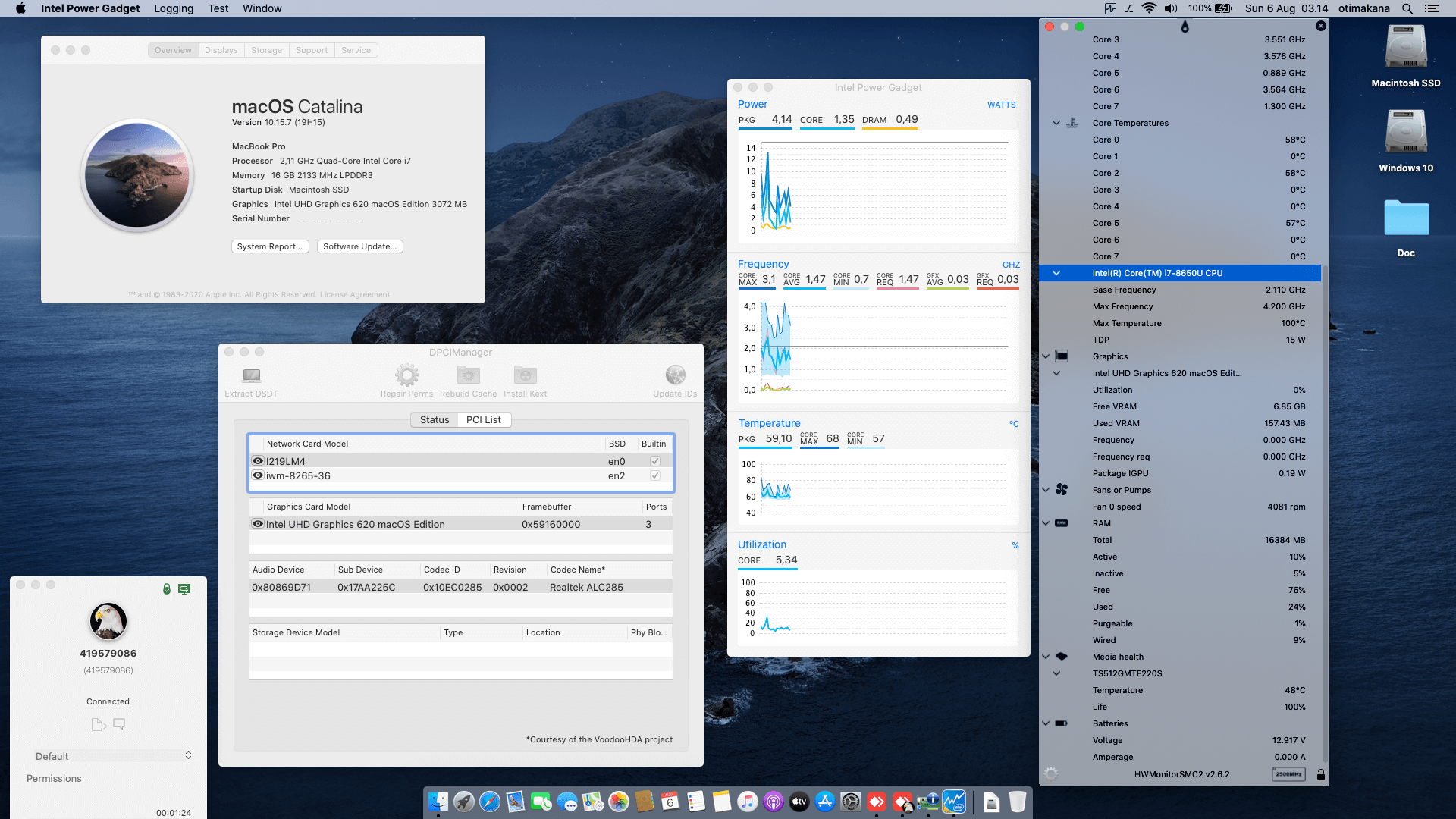
Task: Open Doc folder on desktop
Action: coord(1406,218)
